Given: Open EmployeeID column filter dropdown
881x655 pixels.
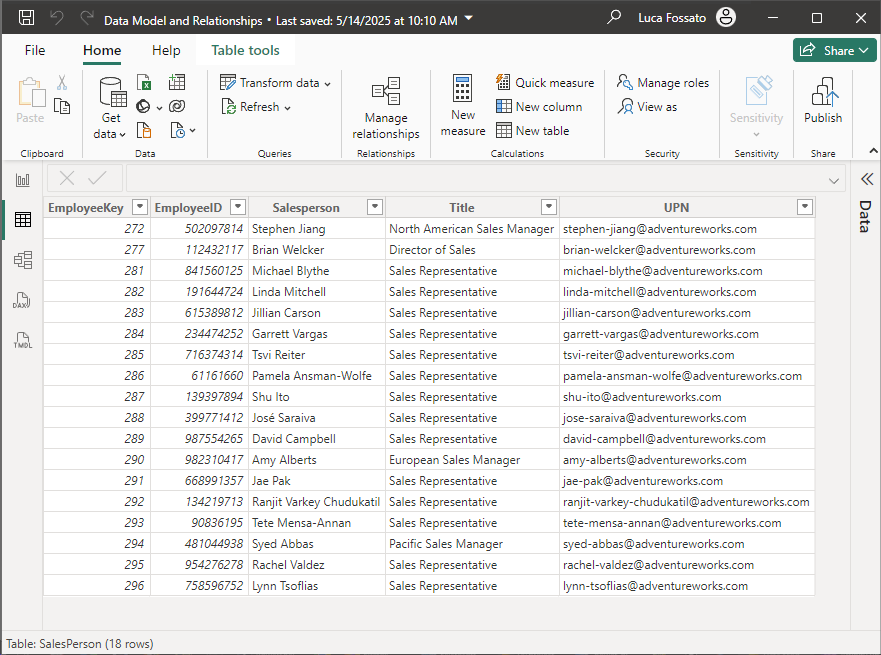Looking at the screenshot, I should (x=238, y=207).
